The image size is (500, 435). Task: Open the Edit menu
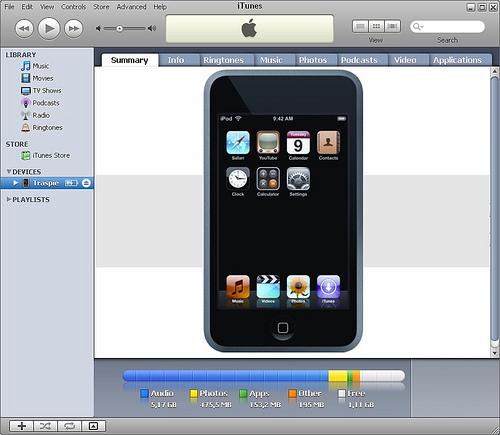27,7
